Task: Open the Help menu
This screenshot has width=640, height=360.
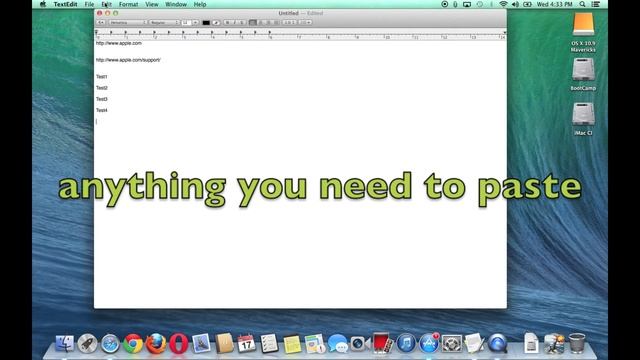Action: tap(200, 4)
